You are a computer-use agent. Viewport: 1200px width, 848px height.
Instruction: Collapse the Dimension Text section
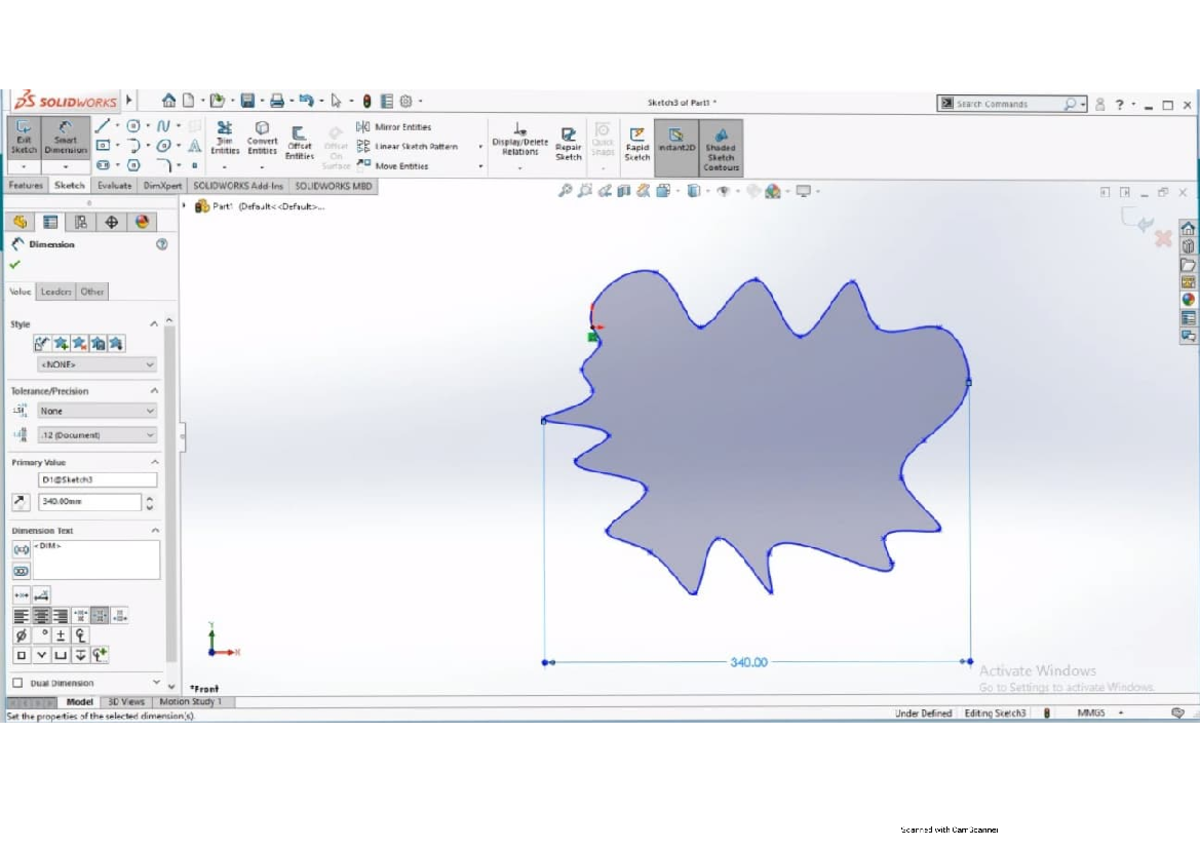click(154, 530)
